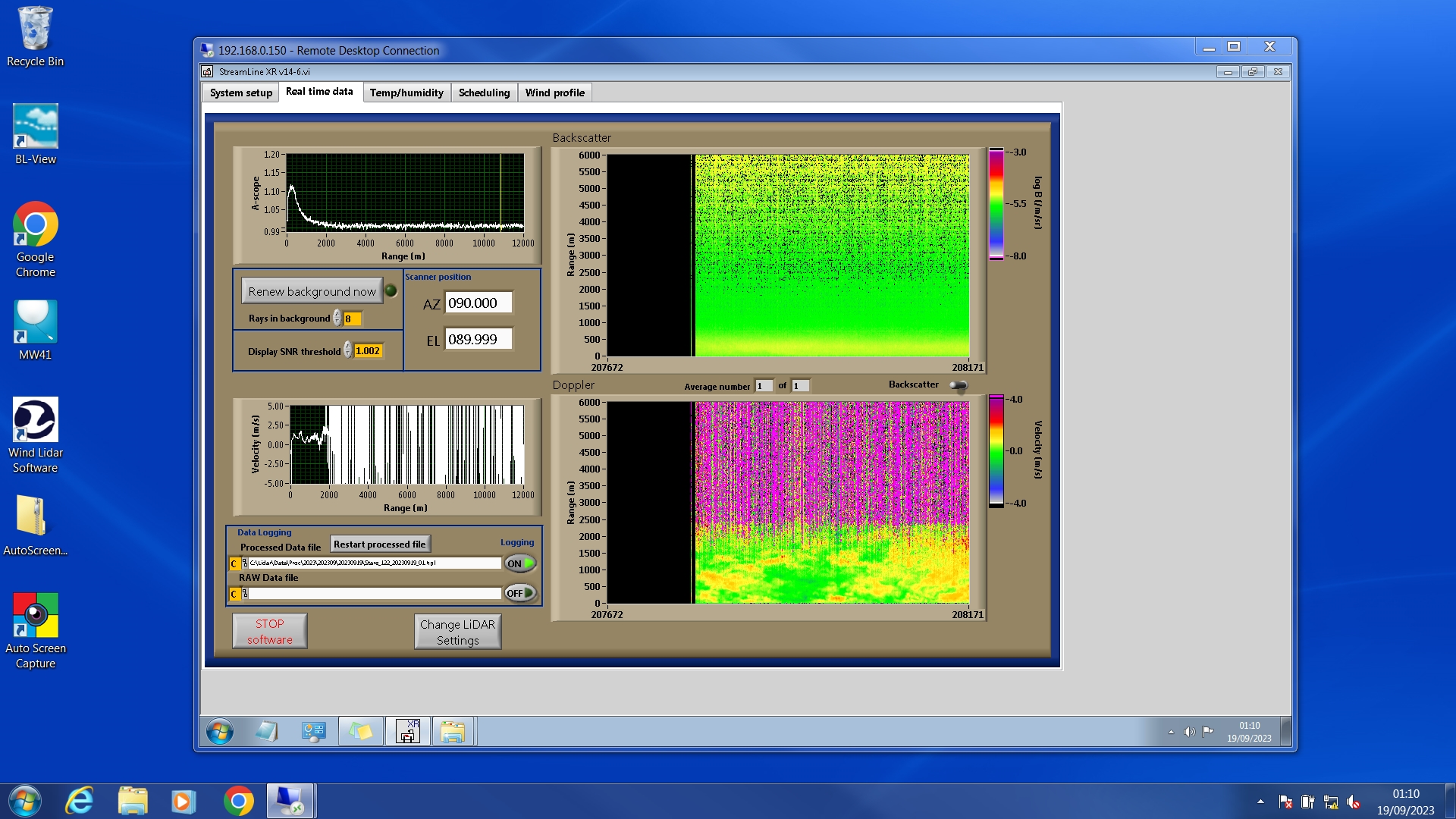Click the STOP software button
Image resolution: width=1456 pixels, height=819 pixels.
pos(269,631)
